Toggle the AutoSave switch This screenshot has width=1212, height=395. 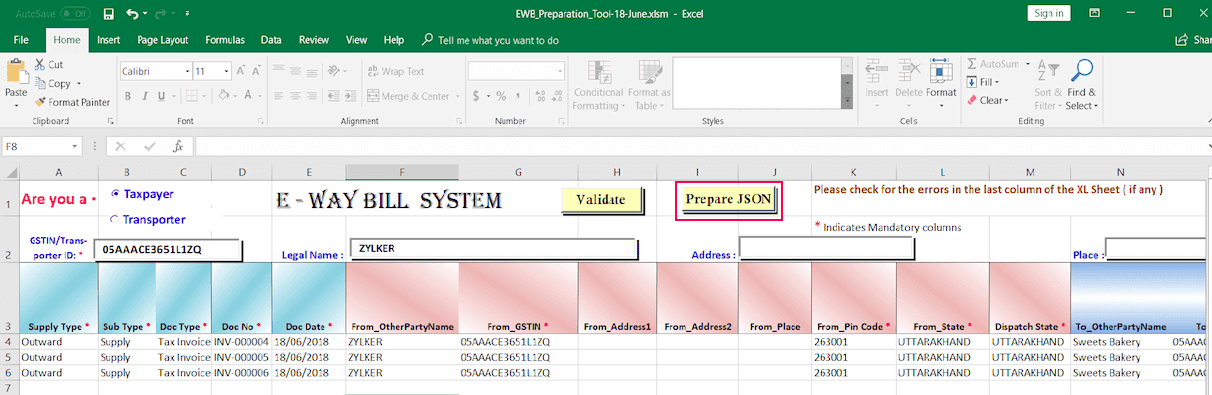74,13
